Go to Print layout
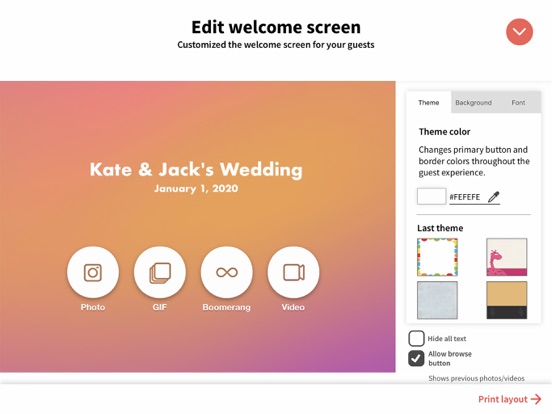The image size is (552, 414). click(x=503, y=399)
